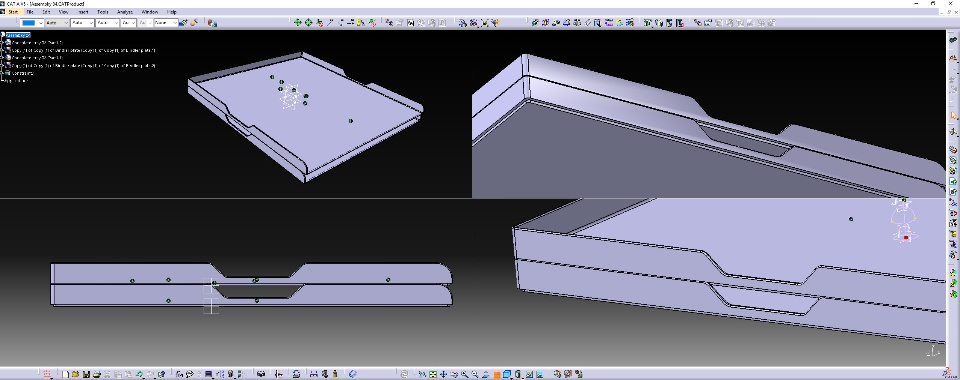Image resolution: width=960 pixels, height=380 pixels.
Task: Open the line thickness Auto dropdown
Action: click(x=82, y=23)
